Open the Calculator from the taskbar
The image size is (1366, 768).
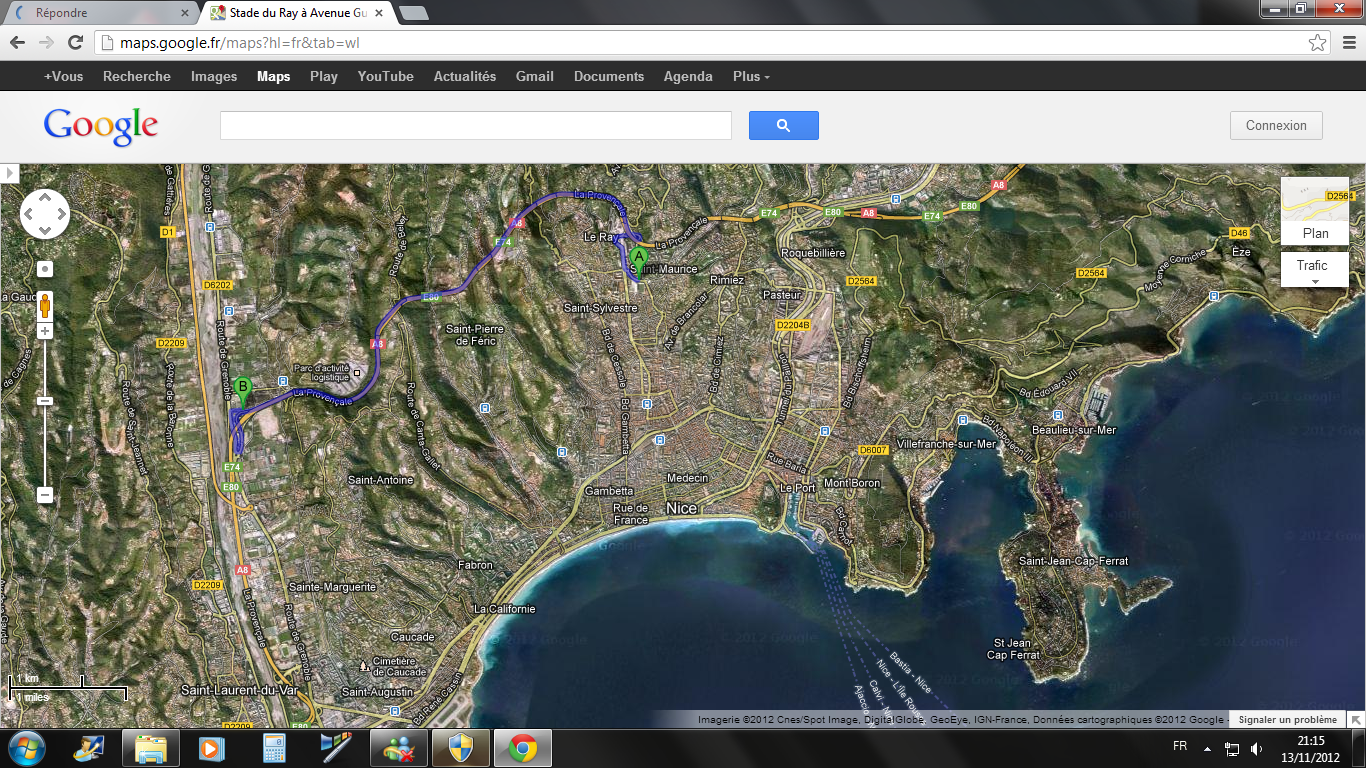pos(273,748)
